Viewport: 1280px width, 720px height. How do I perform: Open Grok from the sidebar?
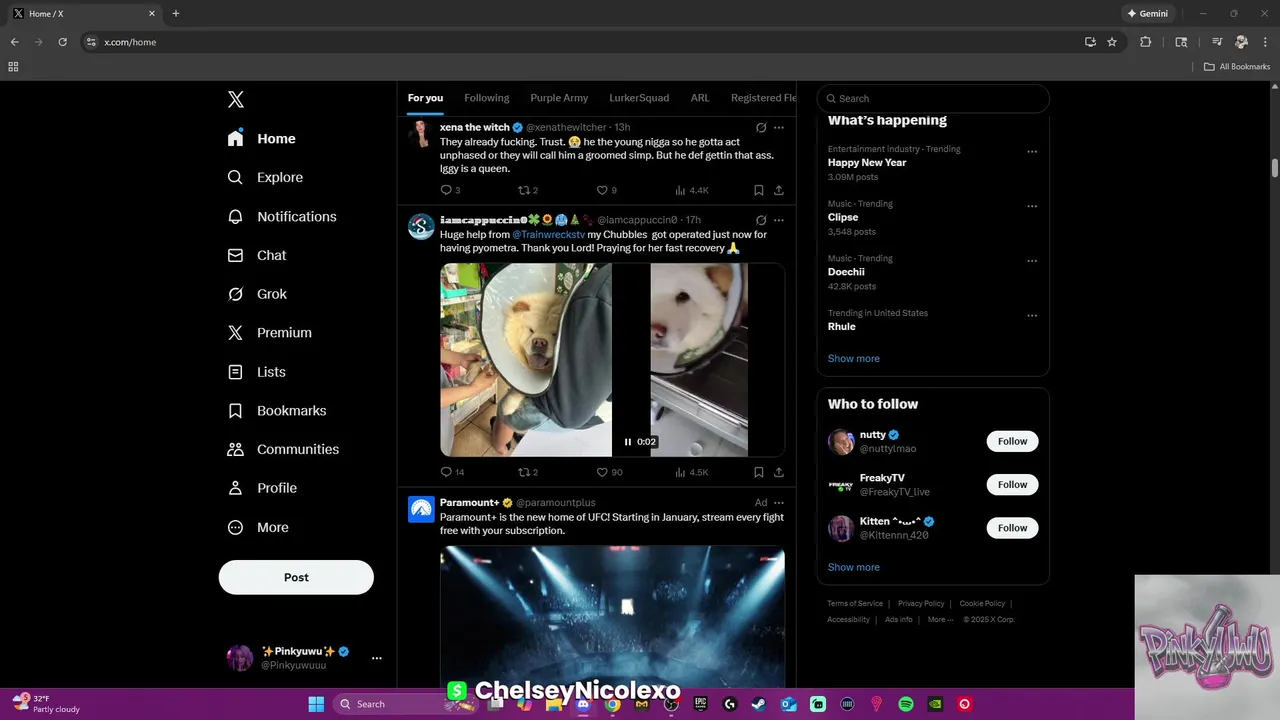257,294
